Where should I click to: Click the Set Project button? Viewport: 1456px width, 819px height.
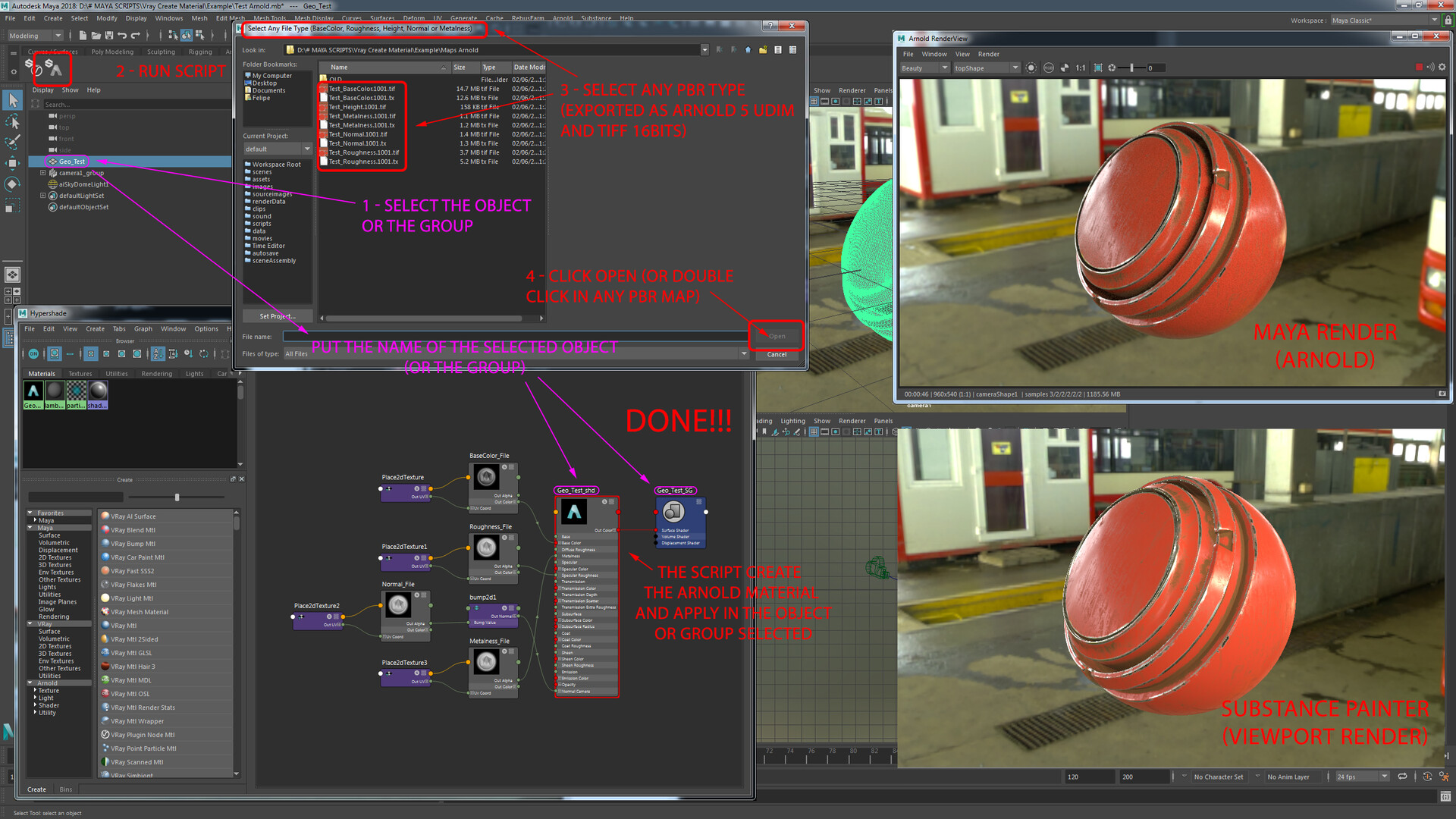coord(278,316)
